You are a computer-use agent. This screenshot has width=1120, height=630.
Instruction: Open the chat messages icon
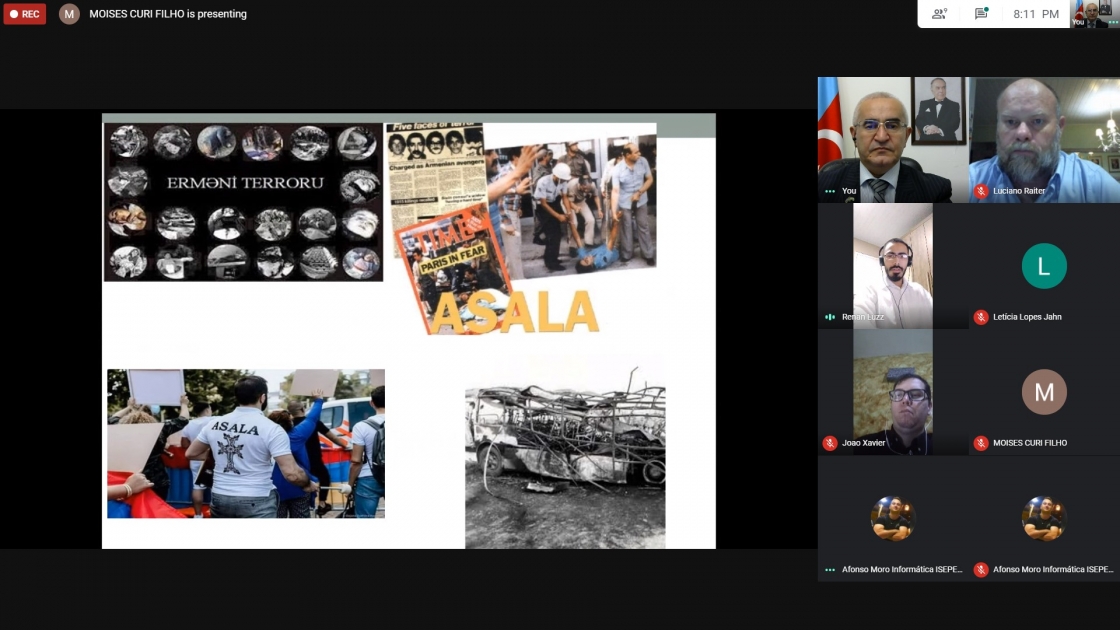981,14
